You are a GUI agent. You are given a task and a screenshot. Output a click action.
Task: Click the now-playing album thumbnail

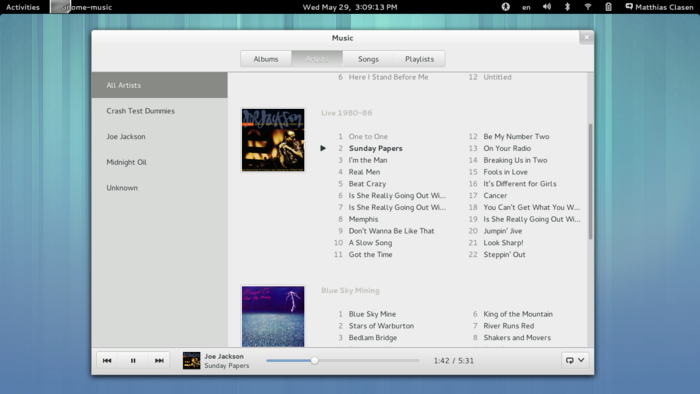(192, 361)
